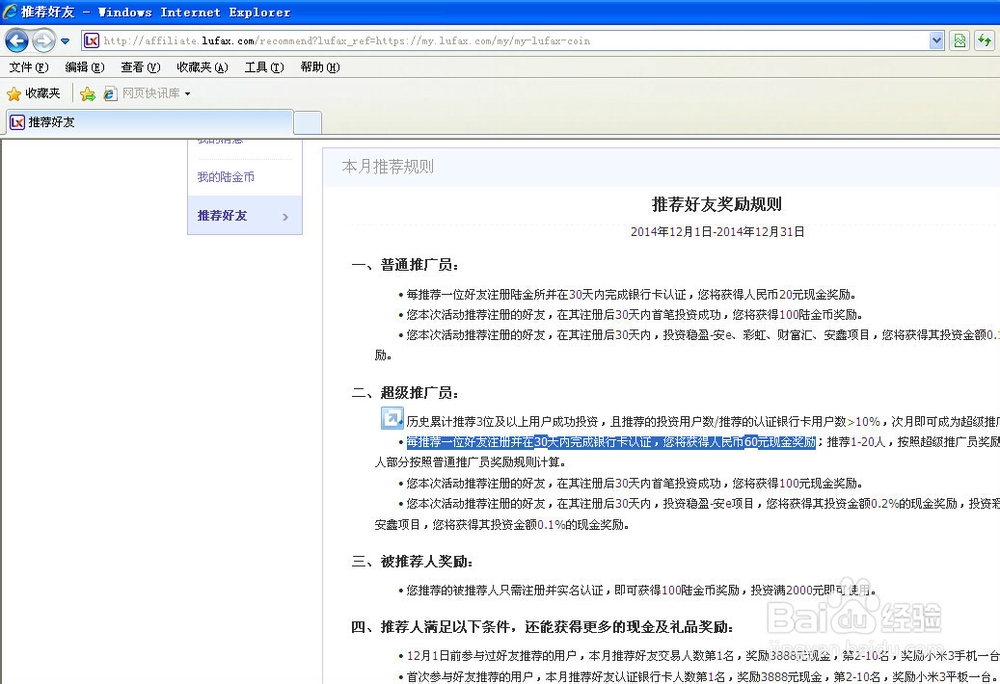Open the 查看(V) menu
Screen dimensions: 1000x684
click(140, 67)
